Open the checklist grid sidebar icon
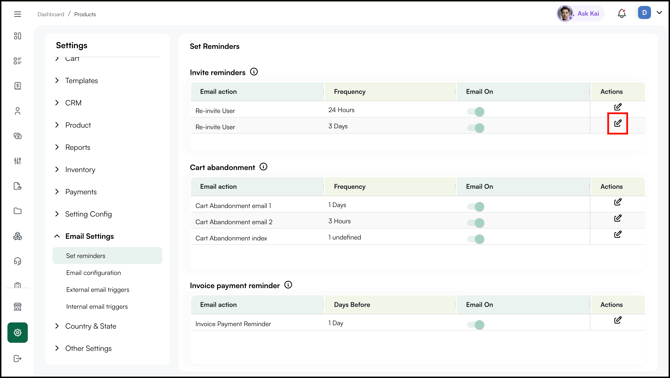 (18, 61)
